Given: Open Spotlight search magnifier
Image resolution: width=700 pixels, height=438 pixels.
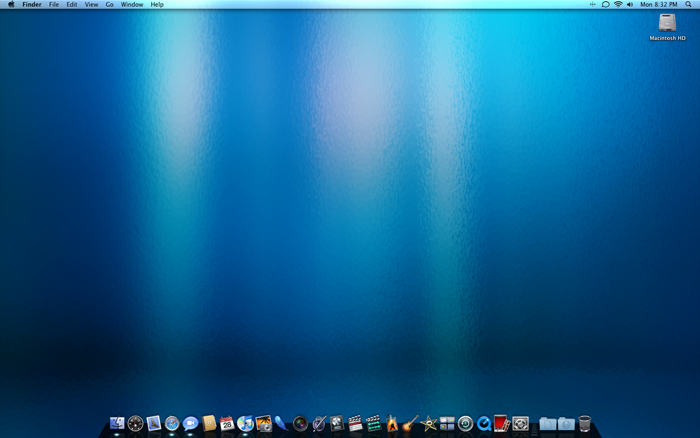Looking at the screenshot, I should (688, 4).
